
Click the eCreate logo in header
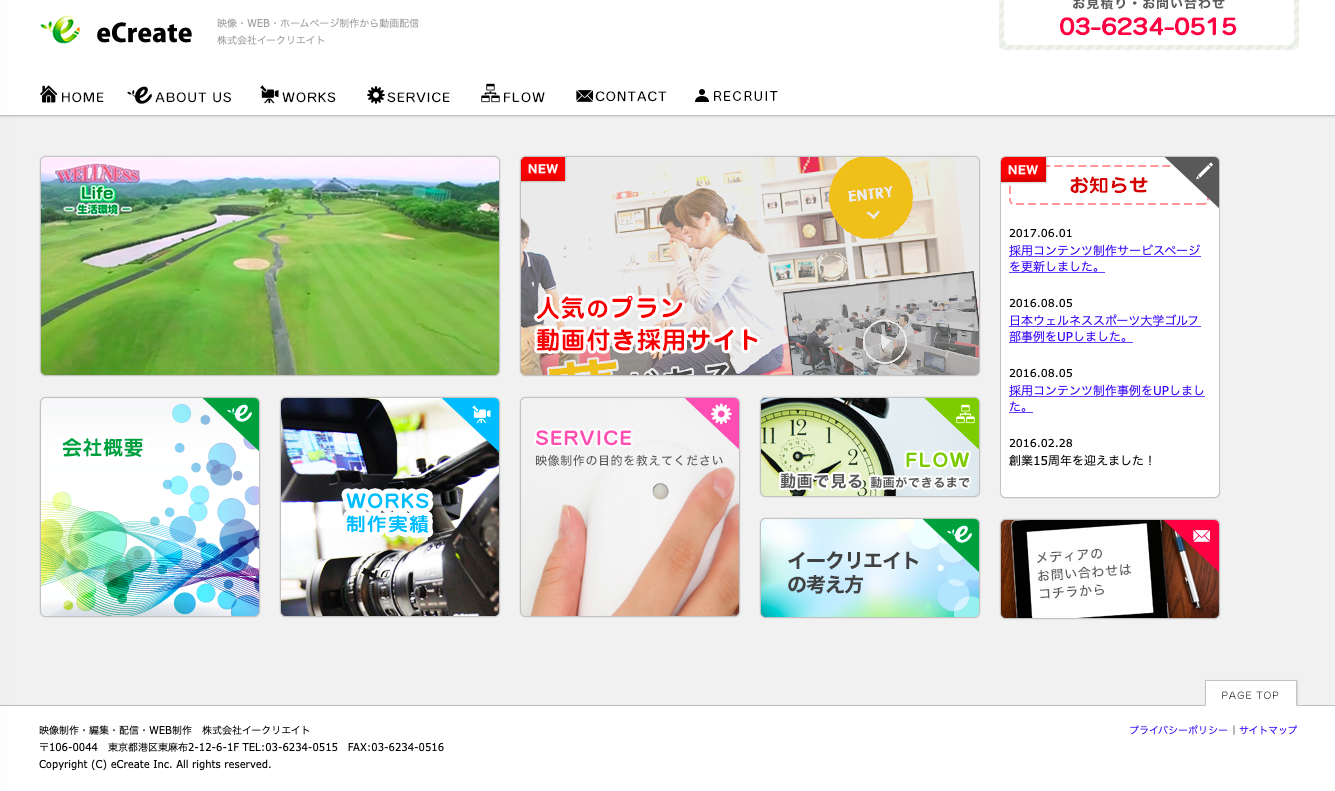116,32
